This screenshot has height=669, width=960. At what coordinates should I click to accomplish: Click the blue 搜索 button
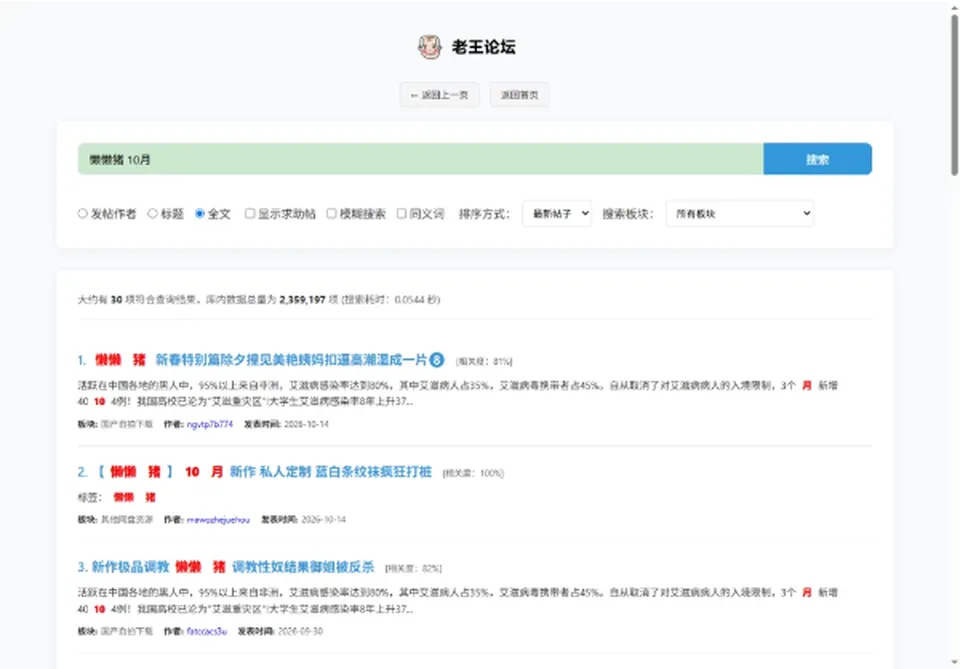(817, 159)
